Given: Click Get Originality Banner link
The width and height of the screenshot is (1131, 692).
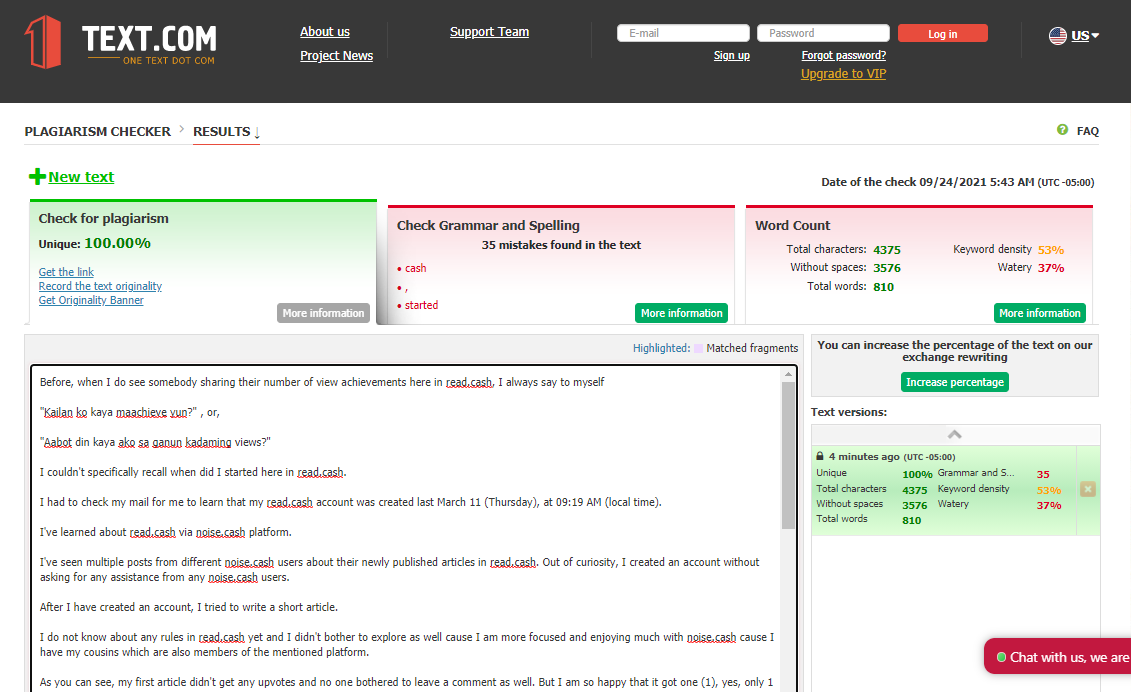Looking at the screenshot, I should tap(91, 300).
